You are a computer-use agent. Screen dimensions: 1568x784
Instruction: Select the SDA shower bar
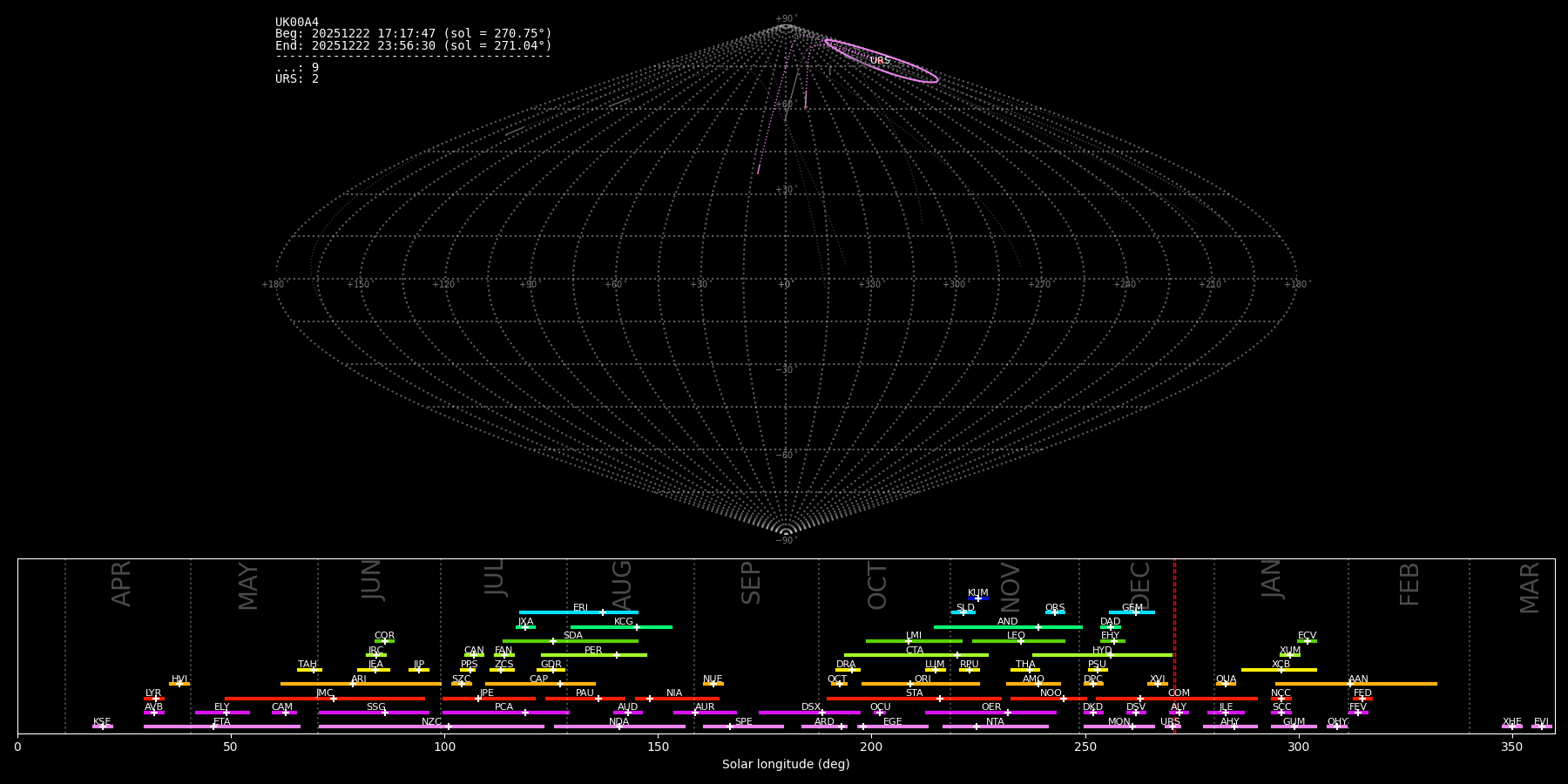pos(571,641)
